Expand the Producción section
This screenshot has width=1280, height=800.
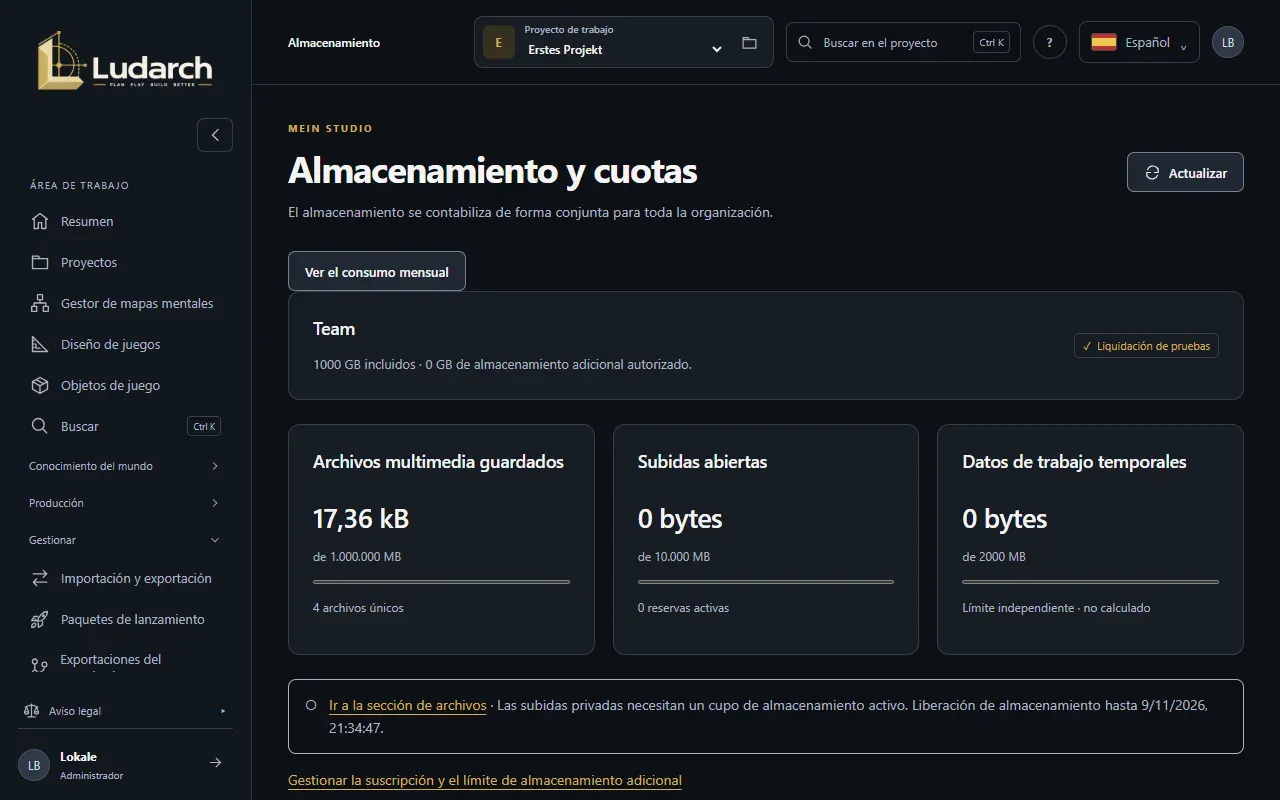(125, 503)
